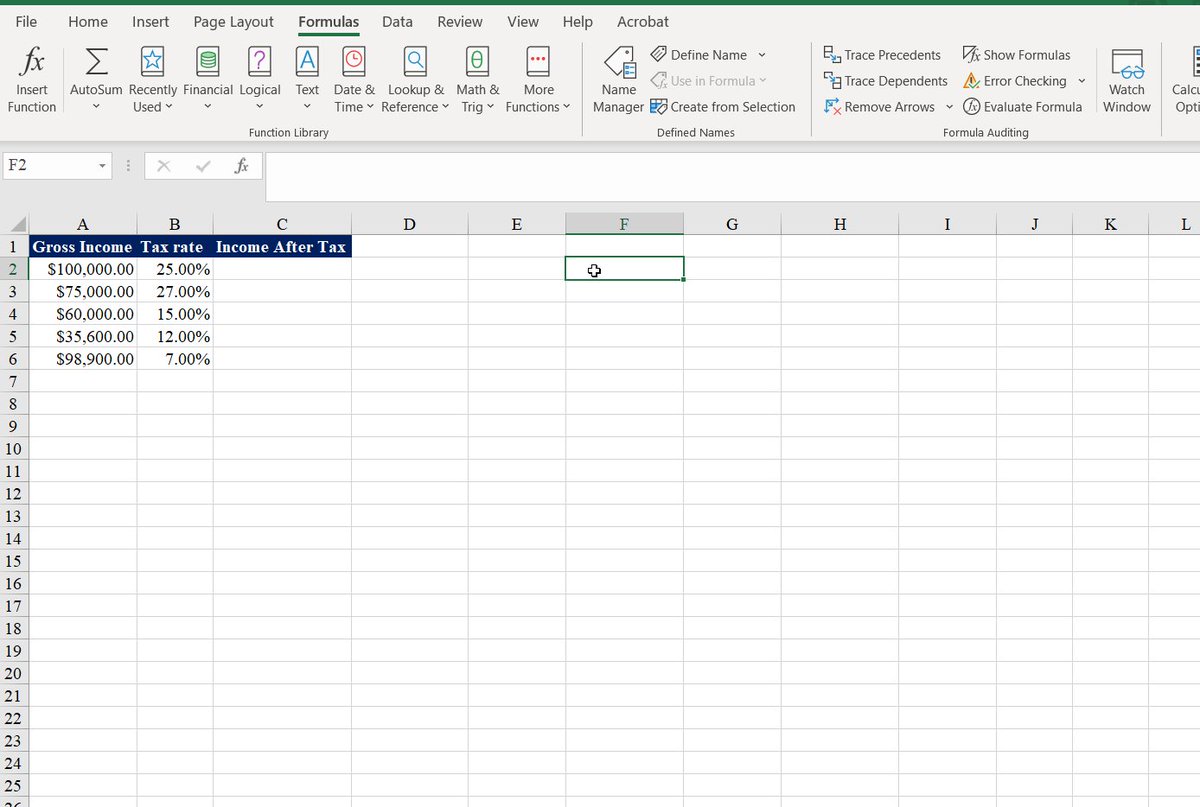Select column C header
The height and width of the screenshot is (807, 1200).
coord(282,224)
